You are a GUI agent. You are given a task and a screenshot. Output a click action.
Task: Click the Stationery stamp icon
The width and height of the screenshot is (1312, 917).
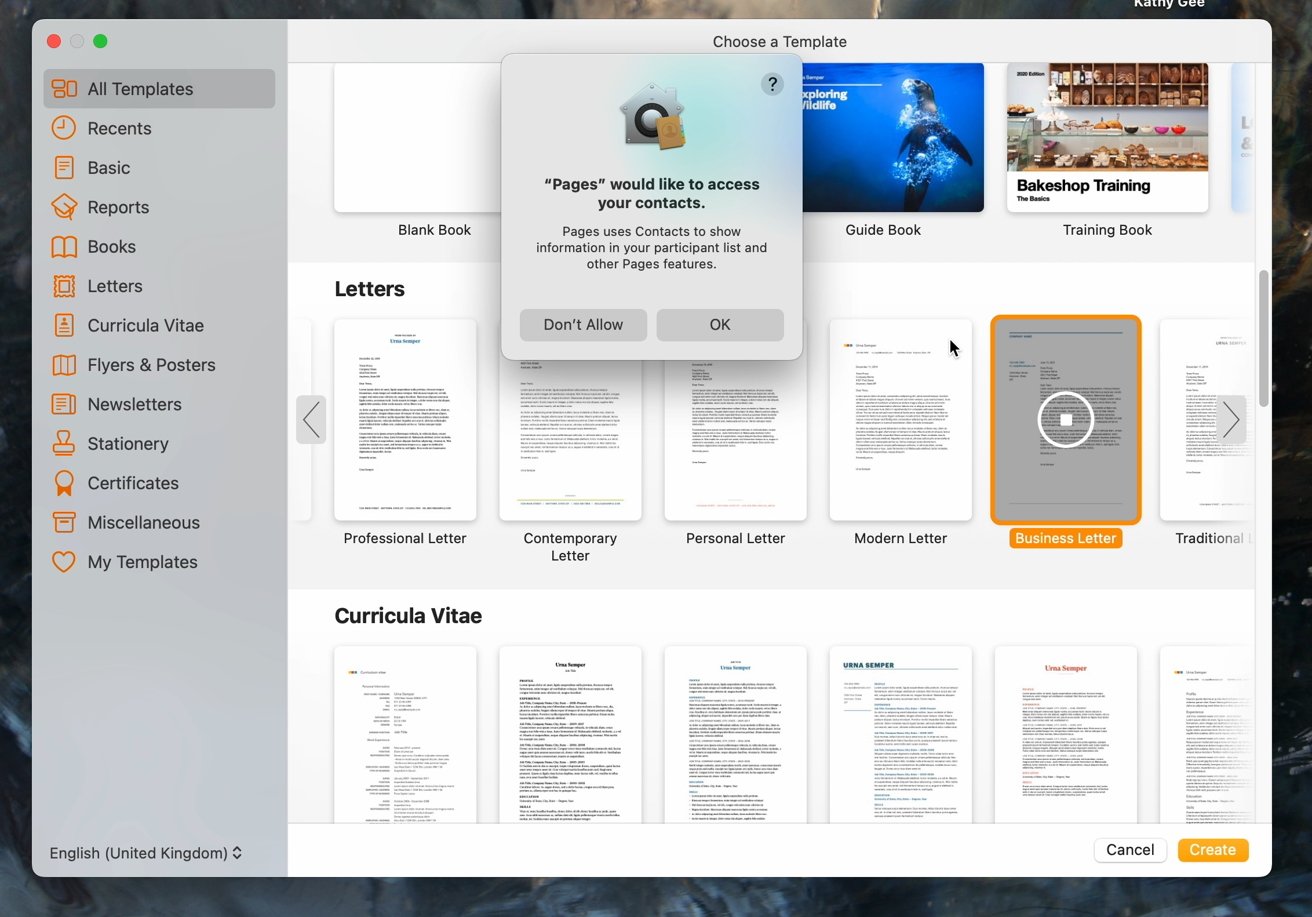pyautogui.click(x=64, y=443)
